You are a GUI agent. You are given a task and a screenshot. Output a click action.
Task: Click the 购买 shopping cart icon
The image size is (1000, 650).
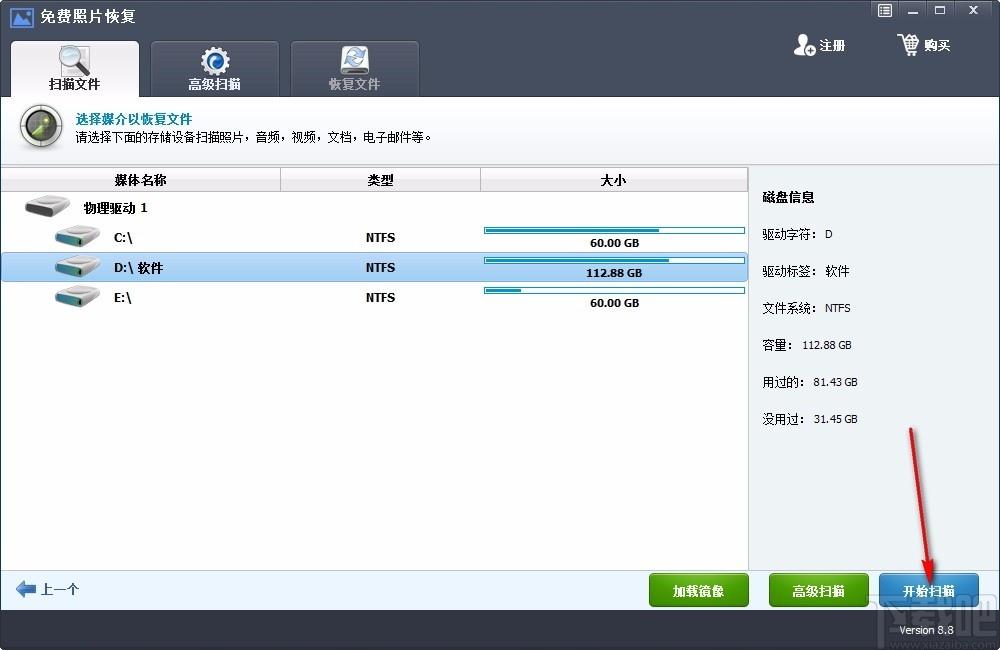tap(908, 44)
